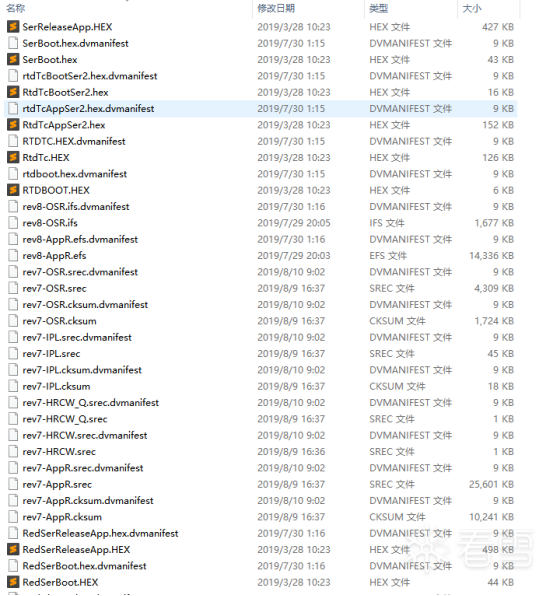This screenshot has height=596, width=554.
Task: Click the RTDTC.HEX.dvmanifest file icon
Action: [x=13, y=141]
